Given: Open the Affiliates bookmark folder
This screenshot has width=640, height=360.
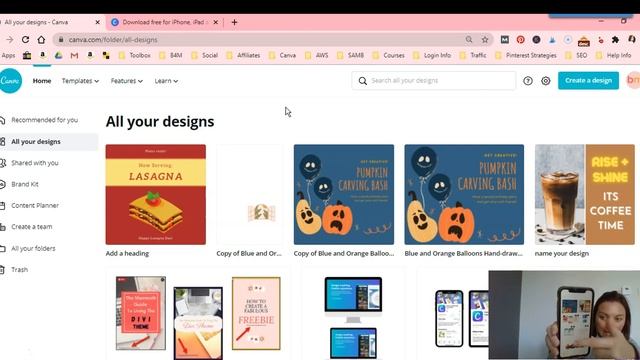Looking at the screenshot, I should click(243, 55).
